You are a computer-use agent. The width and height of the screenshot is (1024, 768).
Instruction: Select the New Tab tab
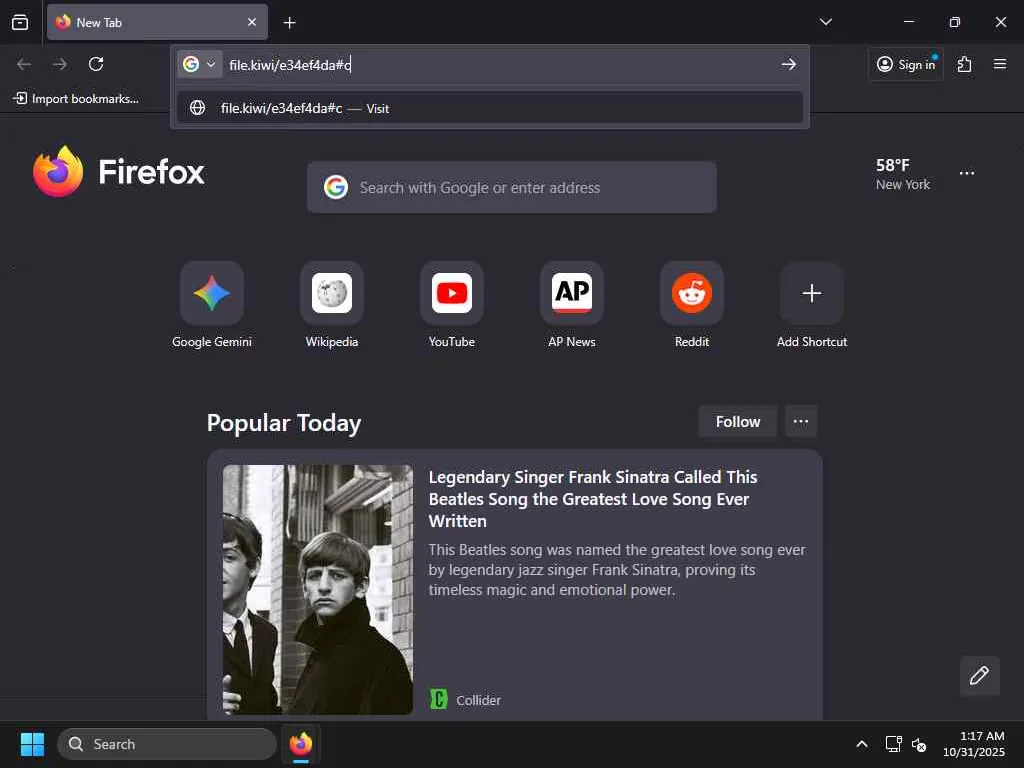157,22
